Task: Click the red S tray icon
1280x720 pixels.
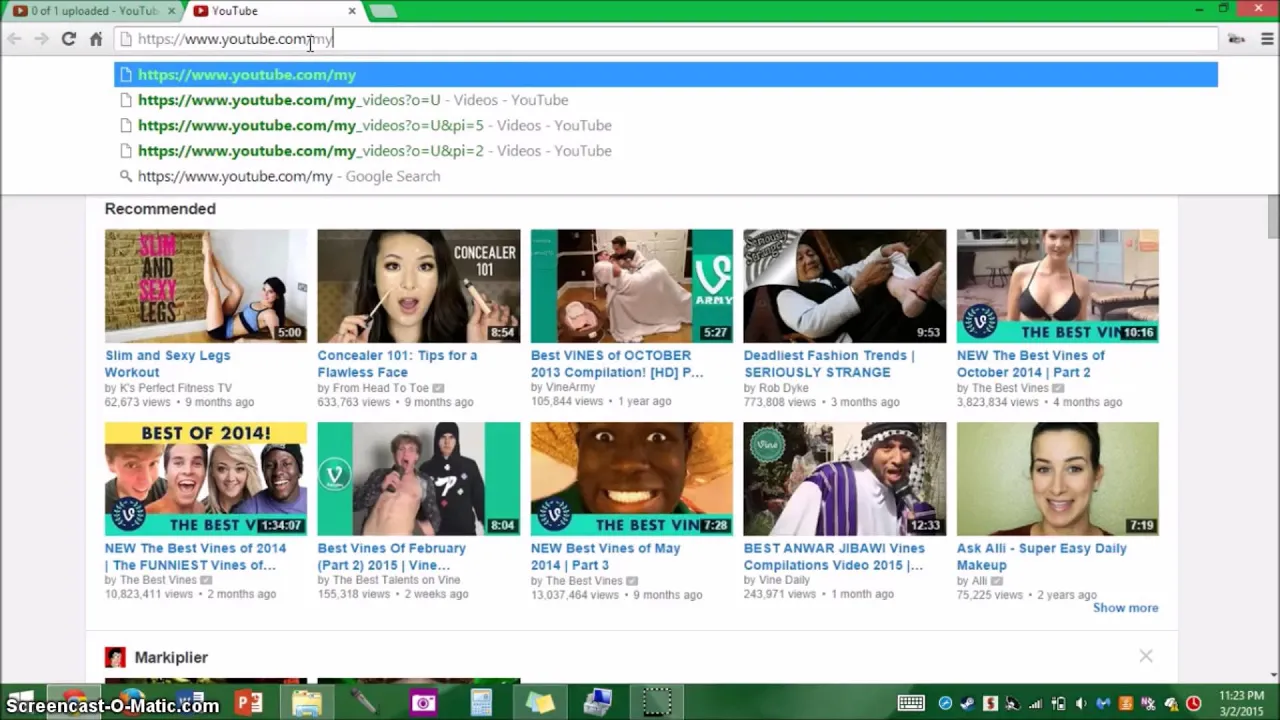Action: pyautogui.click(x=990, y=703)
